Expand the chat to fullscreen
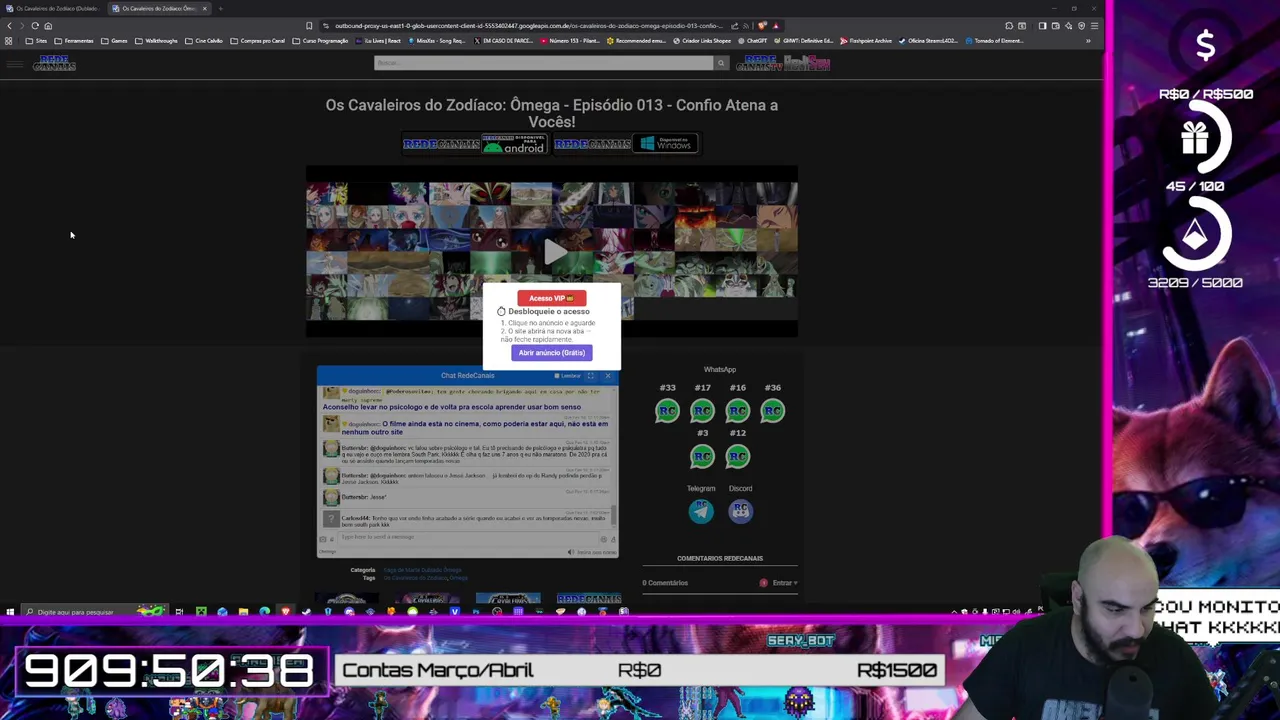The width and height of the screenshot is (1280, 720). [591, 376]
